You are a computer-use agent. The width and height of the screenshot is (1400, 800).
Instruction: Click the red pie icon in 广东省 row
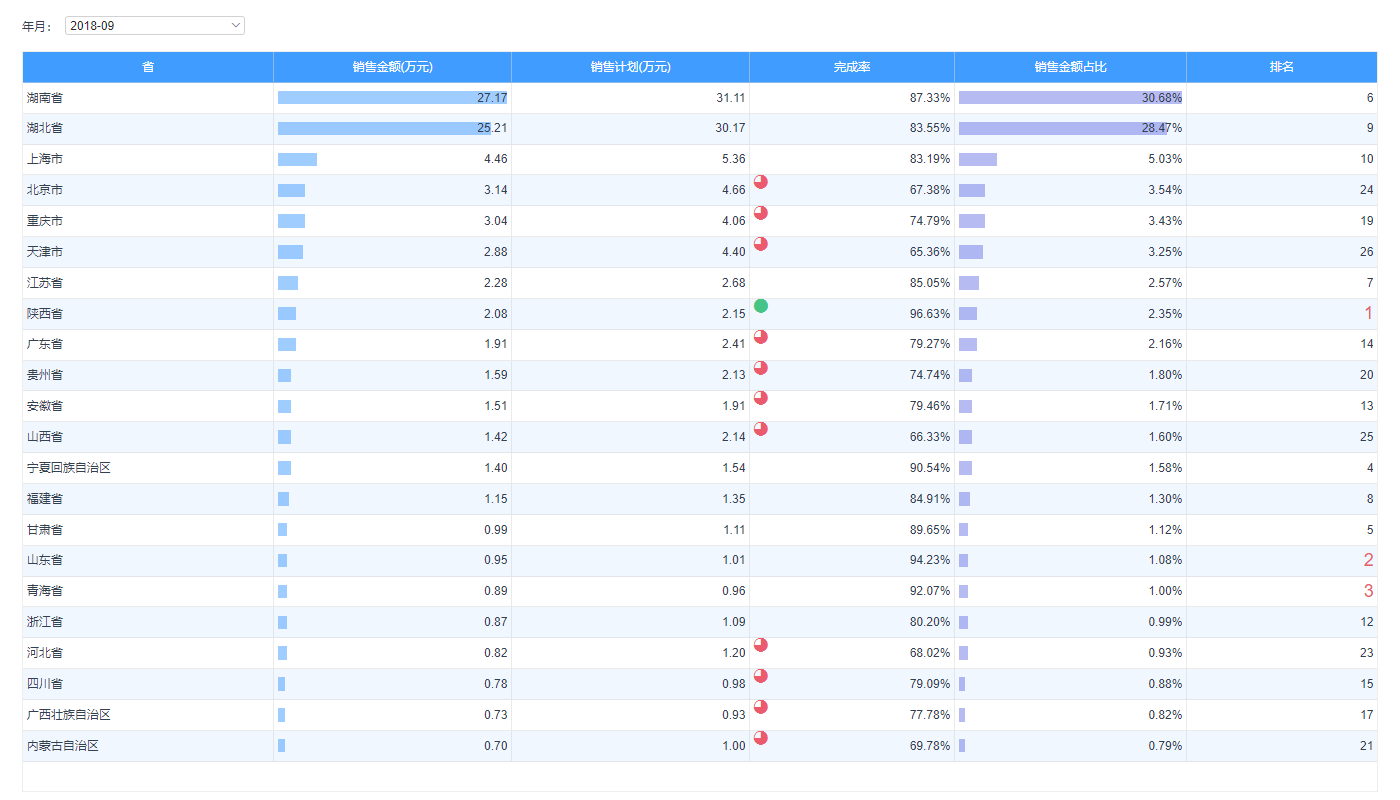[x=761, y=337]
